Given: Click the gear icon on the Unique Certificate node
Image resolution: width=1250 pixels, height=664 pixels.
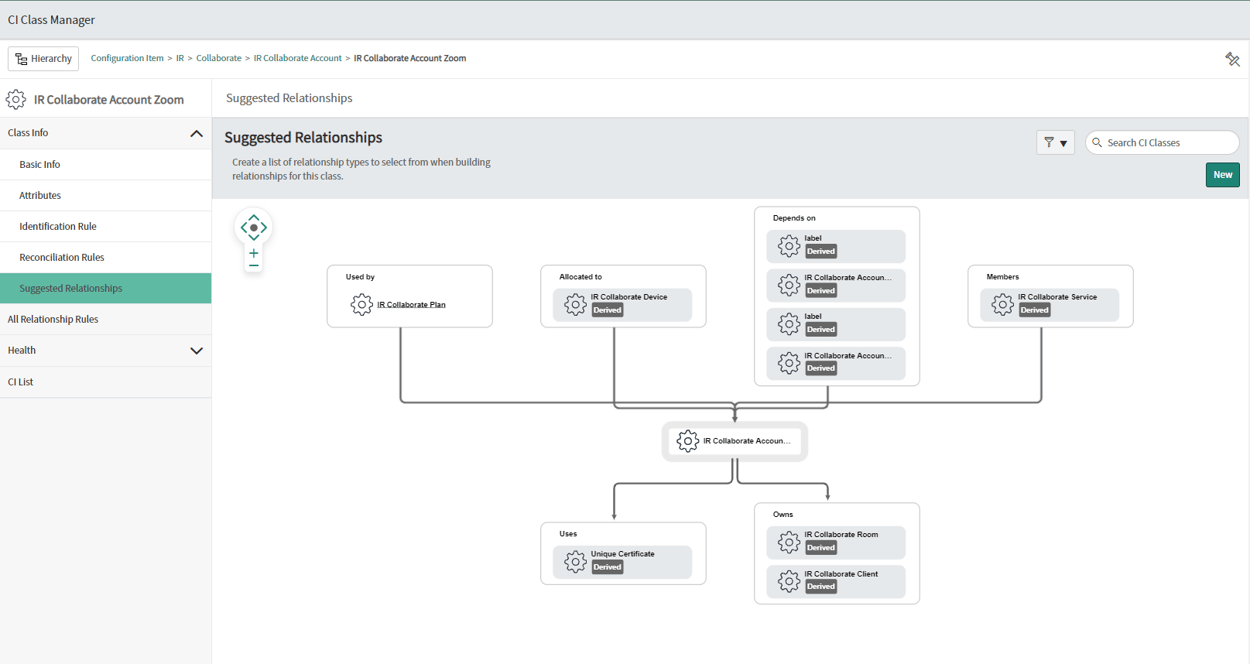Looking at the screenshot, I should click(x=575, y=561).
